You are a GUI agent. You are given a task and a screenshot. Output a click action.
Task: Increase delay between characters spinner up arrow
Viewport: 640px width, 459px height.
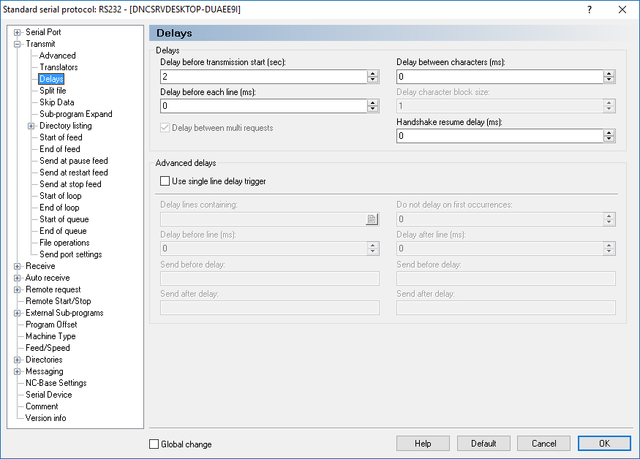(x=609, y=73)
